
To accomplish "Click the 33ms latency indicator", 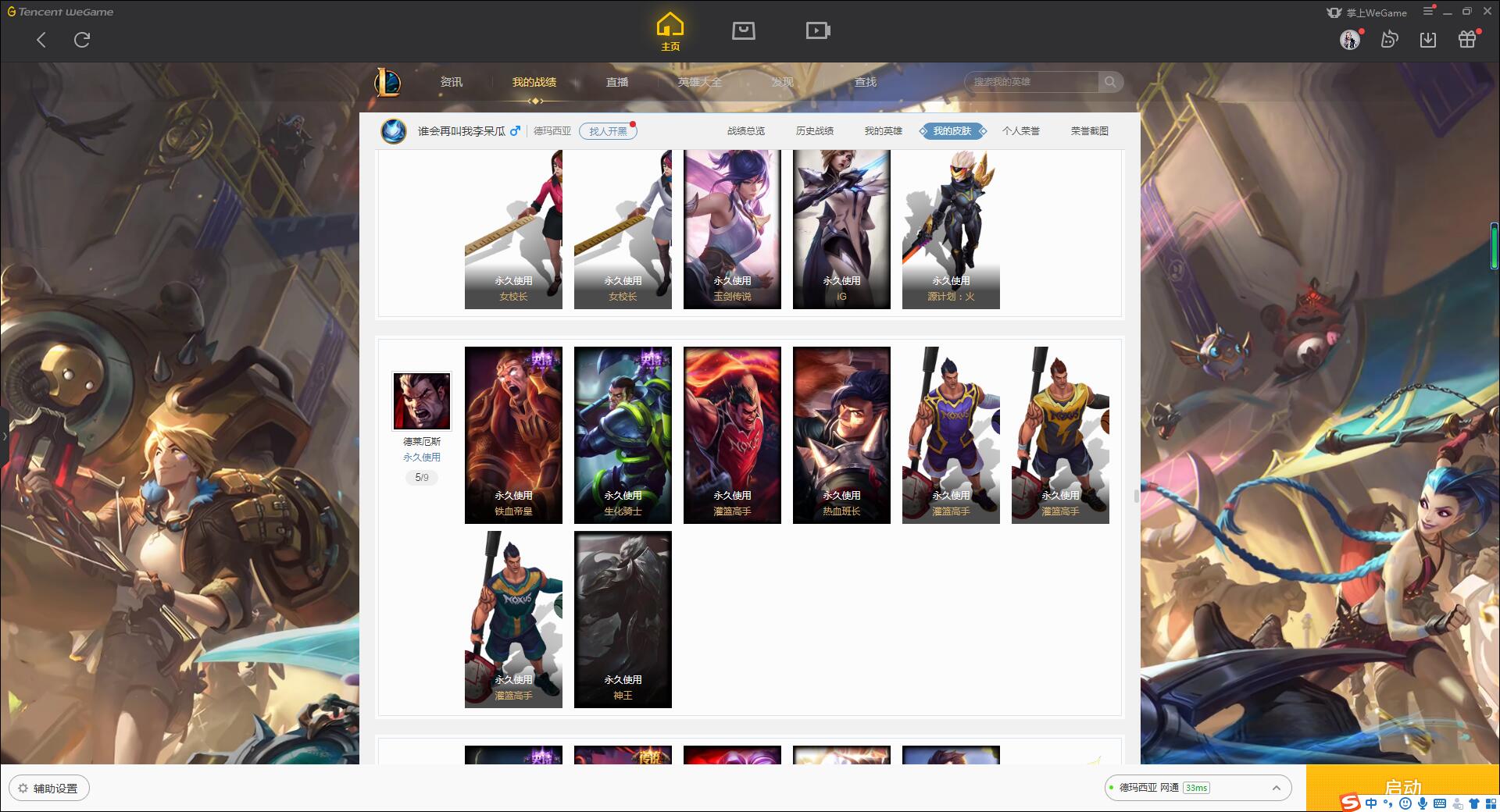I will tap(1196, 788).
